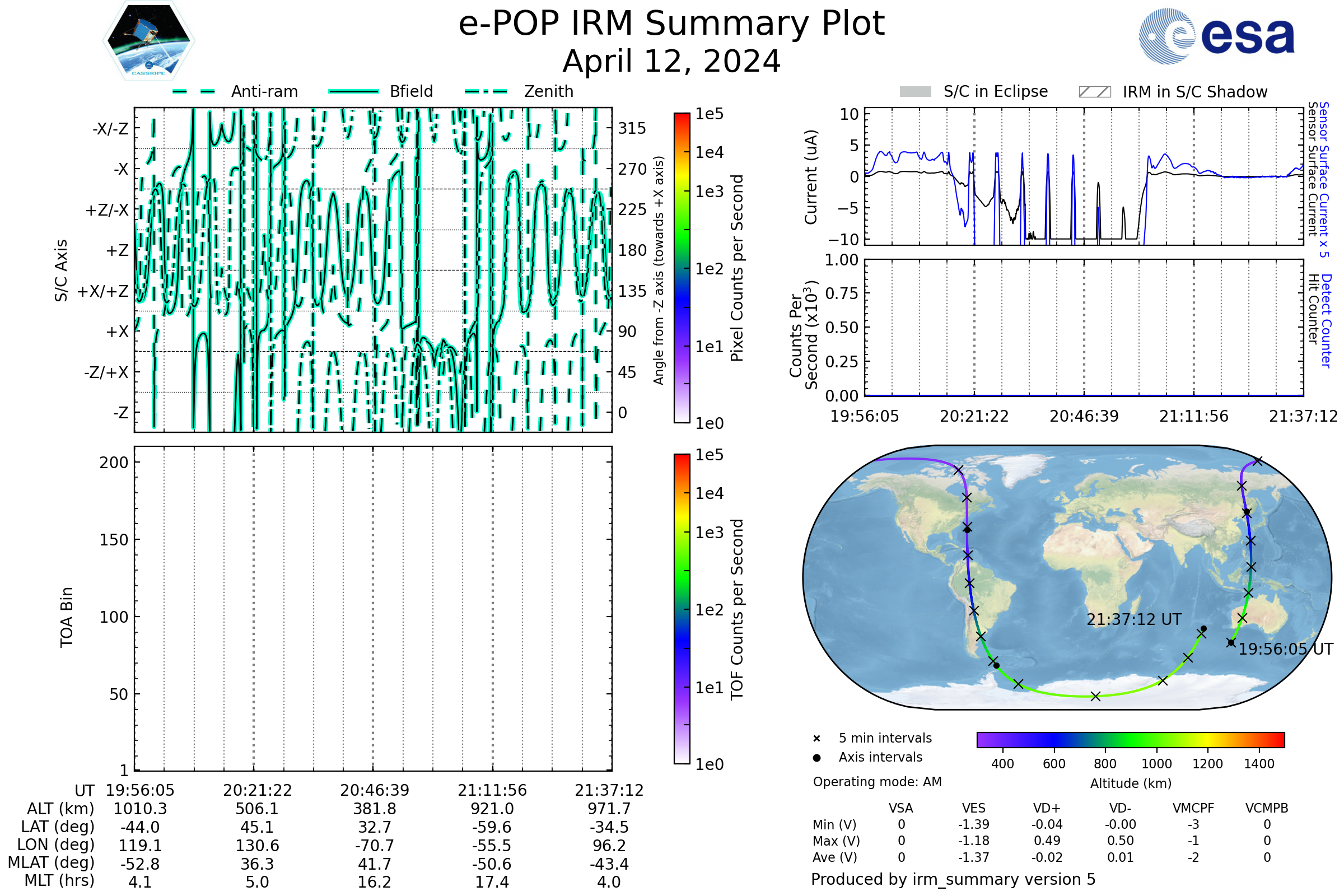Click the Bfield solid legend line
Screen dimensions: 1344x896
pyautogui.click(x=353, y=91)
